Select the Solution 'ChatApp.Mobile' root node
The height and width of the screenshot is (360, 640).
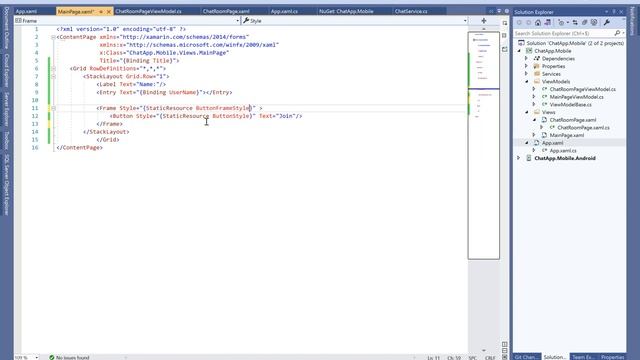[x=575, y=43]
